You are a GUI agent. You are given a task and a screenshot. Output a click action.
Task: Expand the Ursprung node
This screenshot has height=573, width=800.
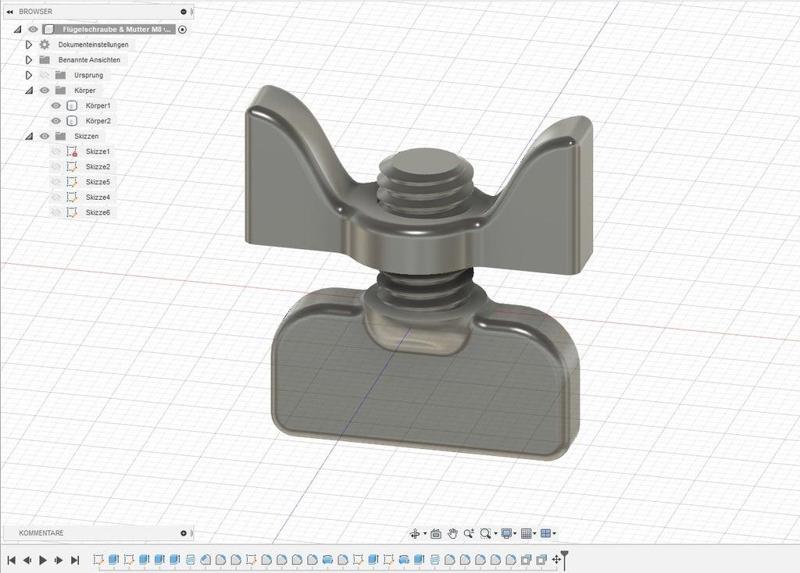(29, 75)
